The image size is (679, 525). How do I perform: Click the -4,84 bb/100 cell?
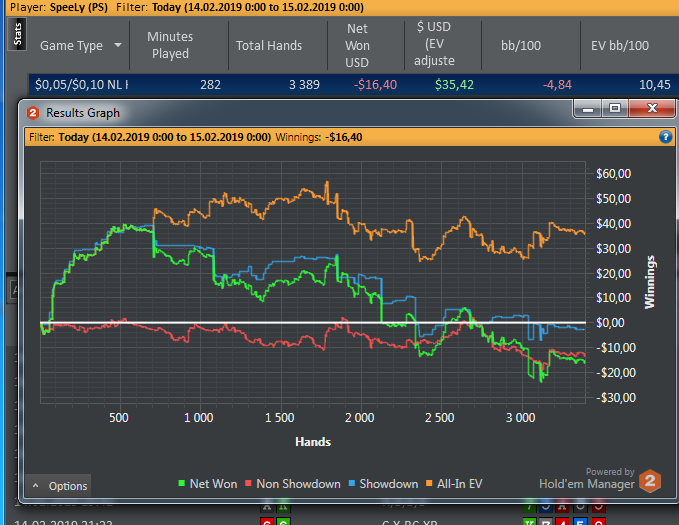[x=557, y=84]
